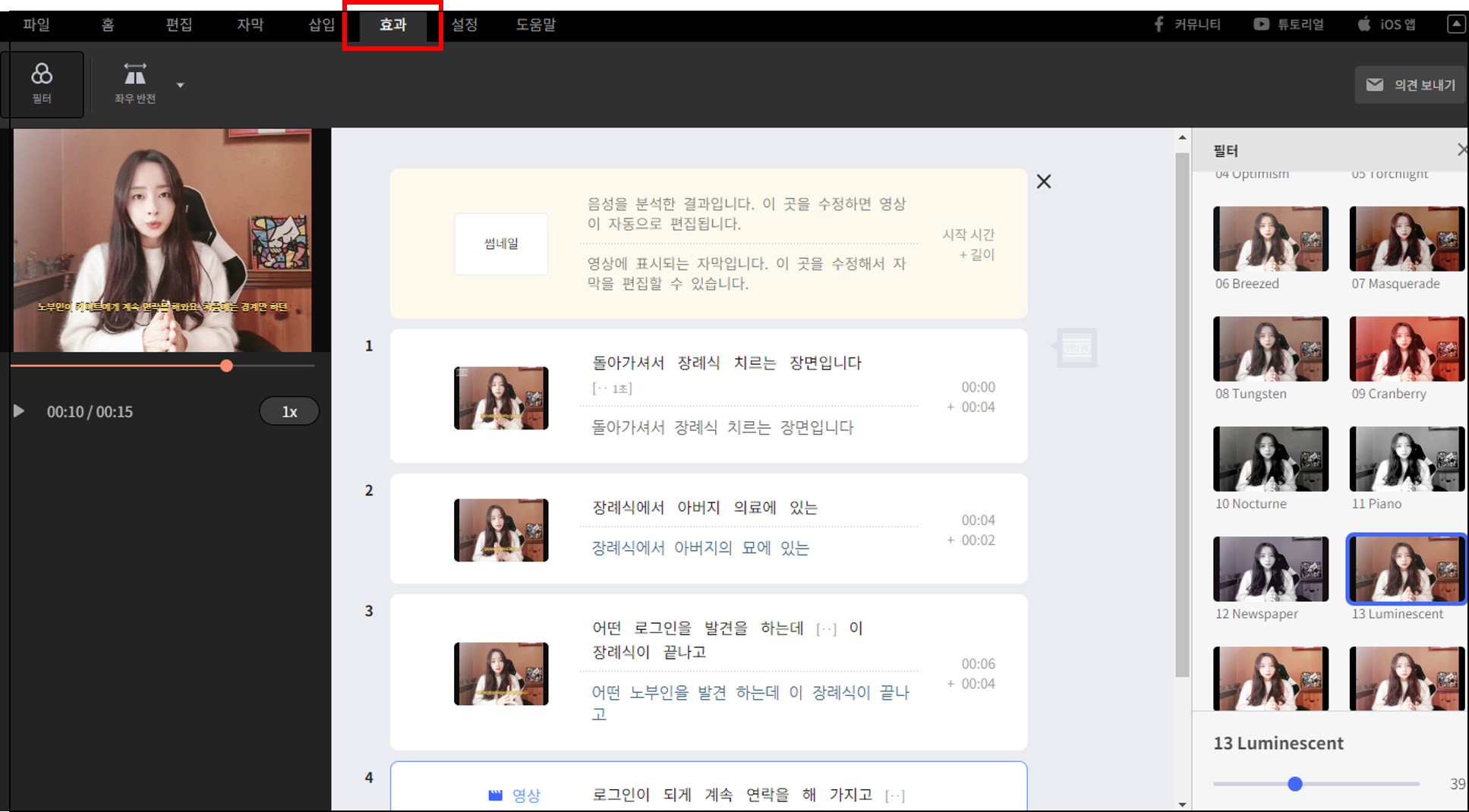Click the clip 1 video thumbnail
The height and width of the screenshot is (812, 1469).
click(501, 398)
